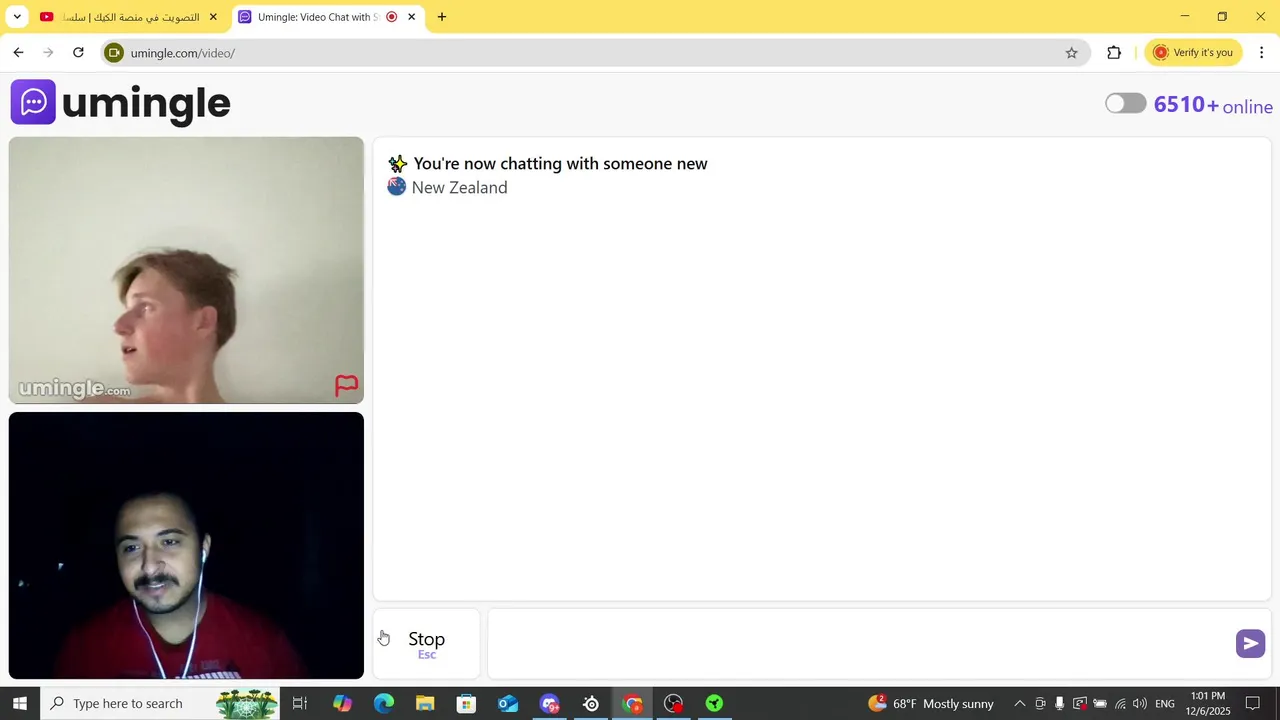Open the weather widget showing 68°F
Screen dimensions: 1280x720
click(x=931, y=704)
